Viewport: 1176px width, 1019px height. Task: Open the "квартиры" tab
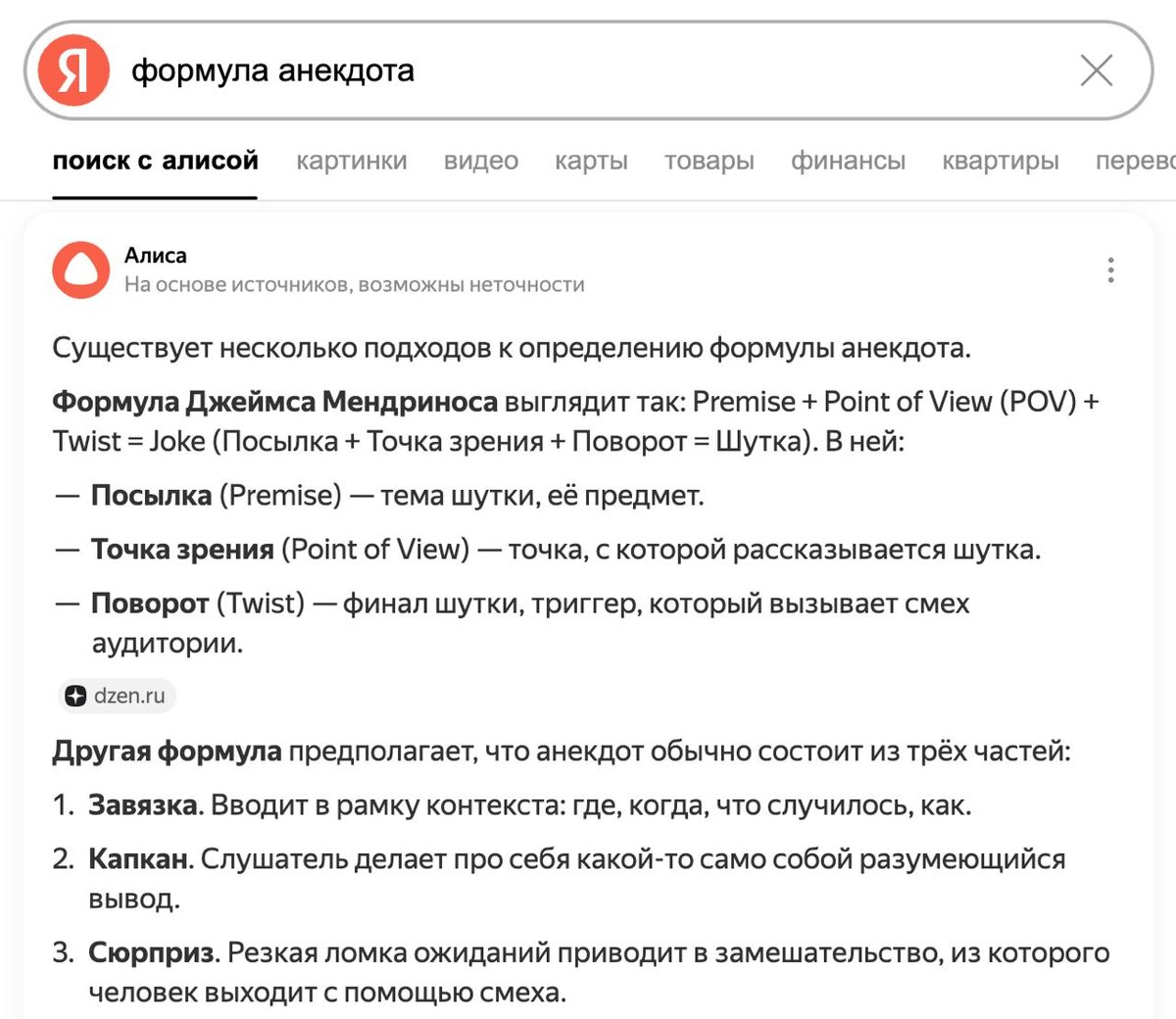pos(1001,161)
